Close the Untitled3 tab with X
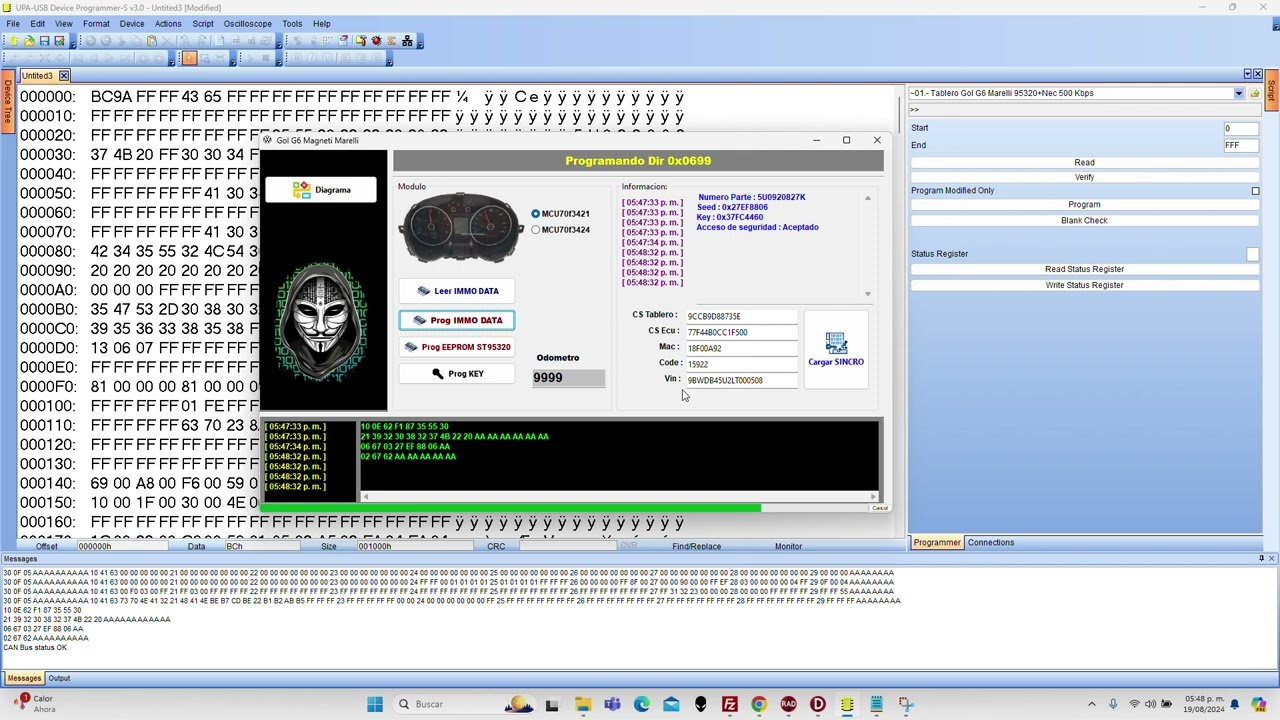This screenshot has width=1280, height=720. pyautogui.click(x=64, y=76)
